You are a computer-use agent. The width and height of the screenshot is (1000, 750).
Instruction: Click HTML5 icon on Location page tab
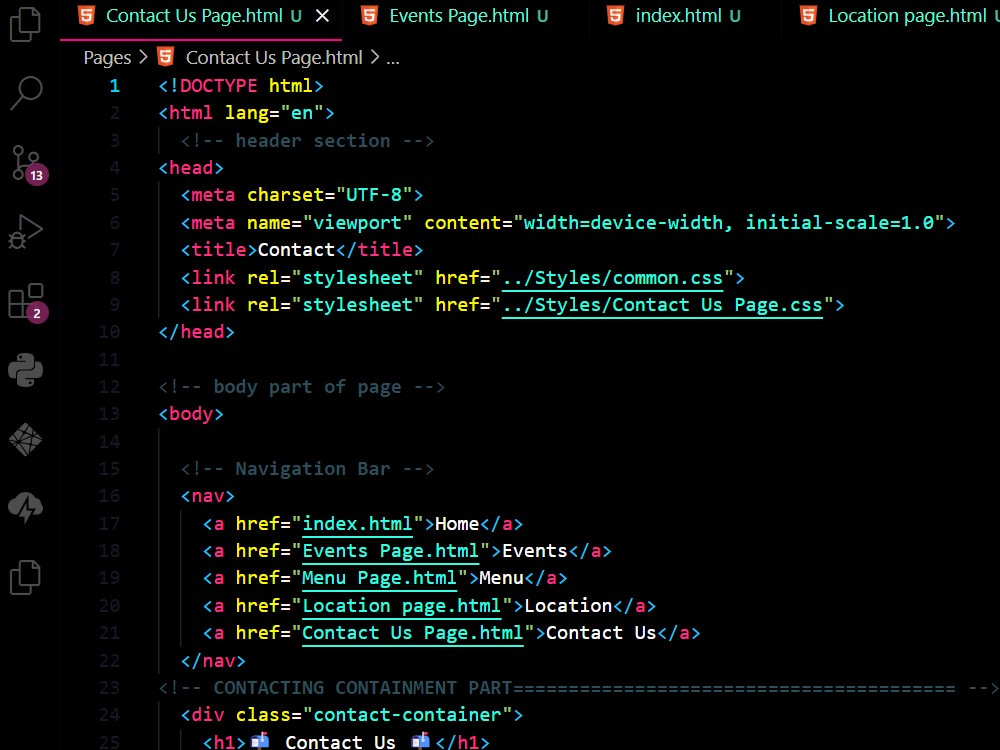pyautogui.click(x=808, y=15)
